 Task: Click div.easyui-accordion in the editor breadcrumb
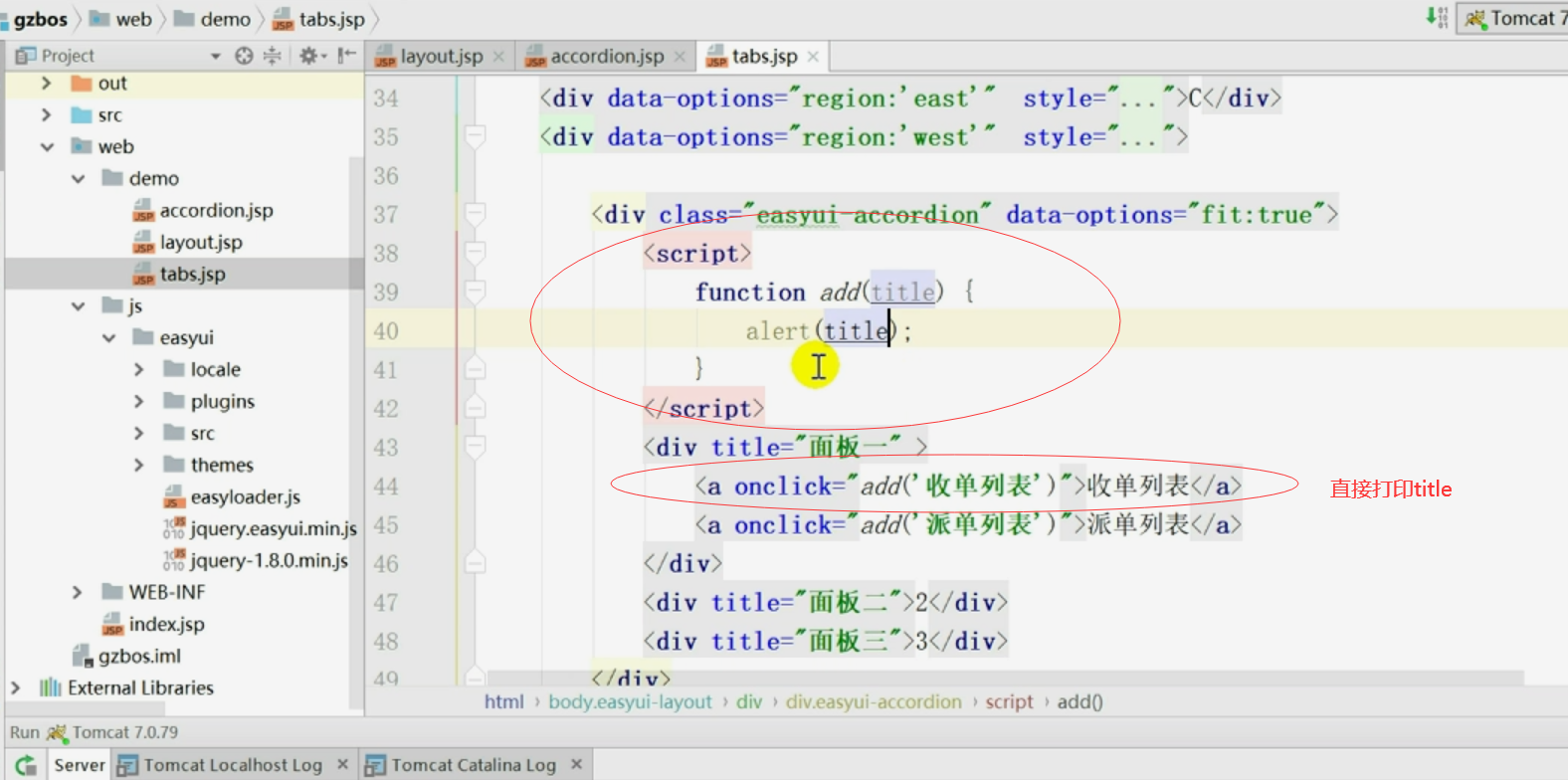coord(874,702)
